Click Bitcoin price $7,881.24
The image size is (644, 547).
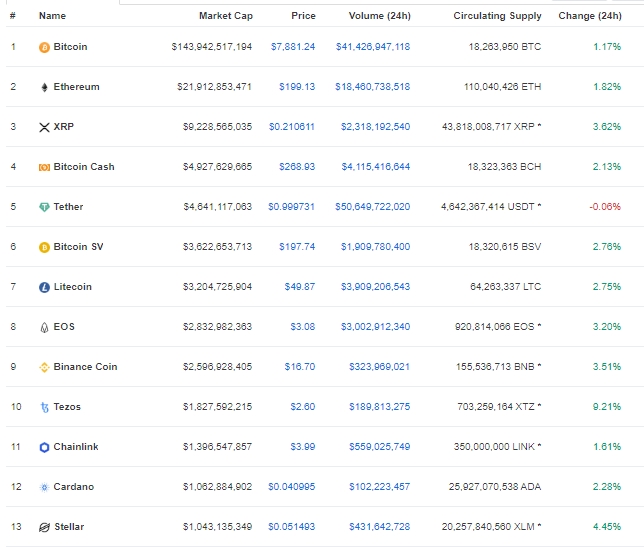(x=293, y=47)
